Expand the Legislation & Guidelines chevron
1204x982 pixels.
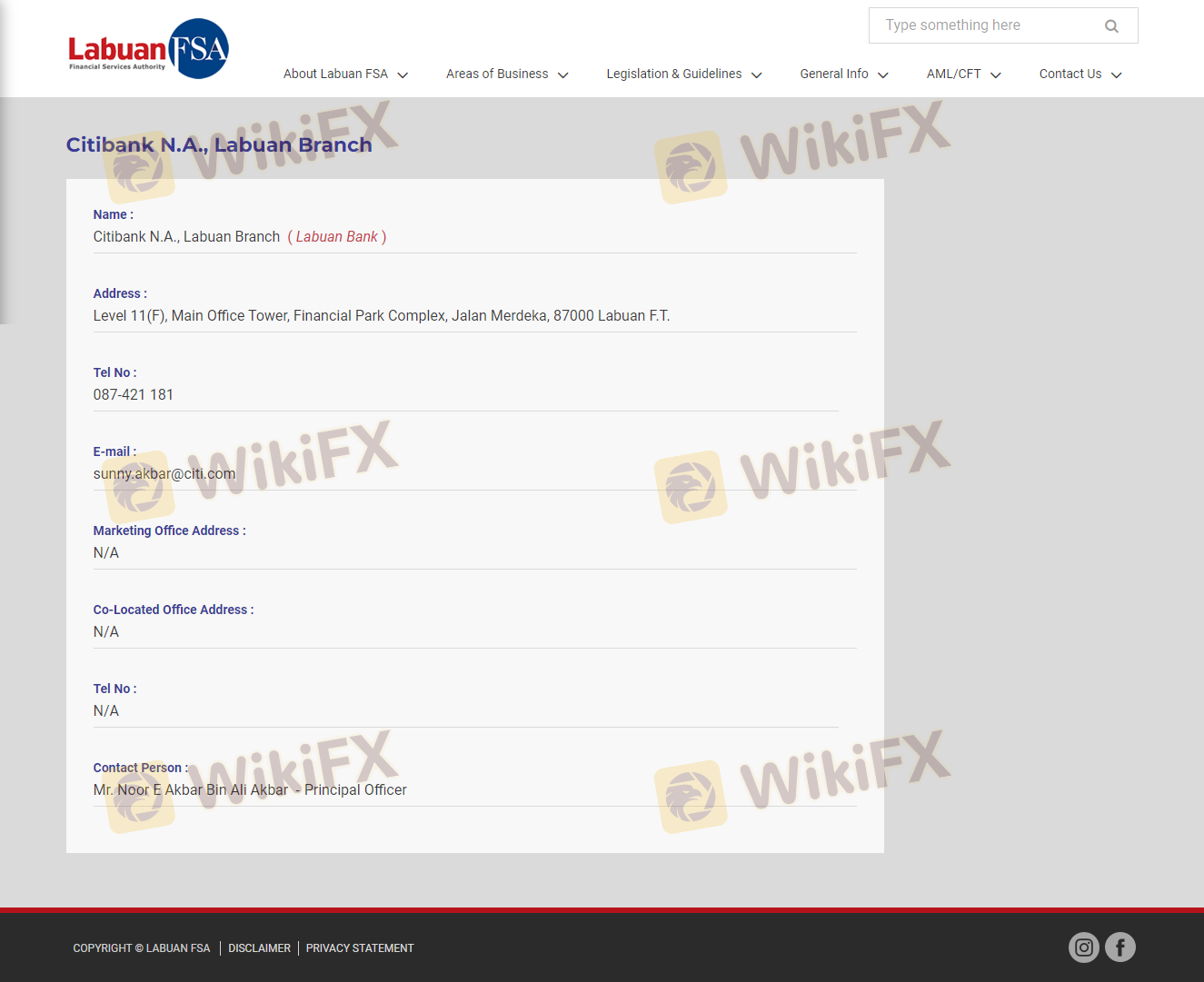757,74
